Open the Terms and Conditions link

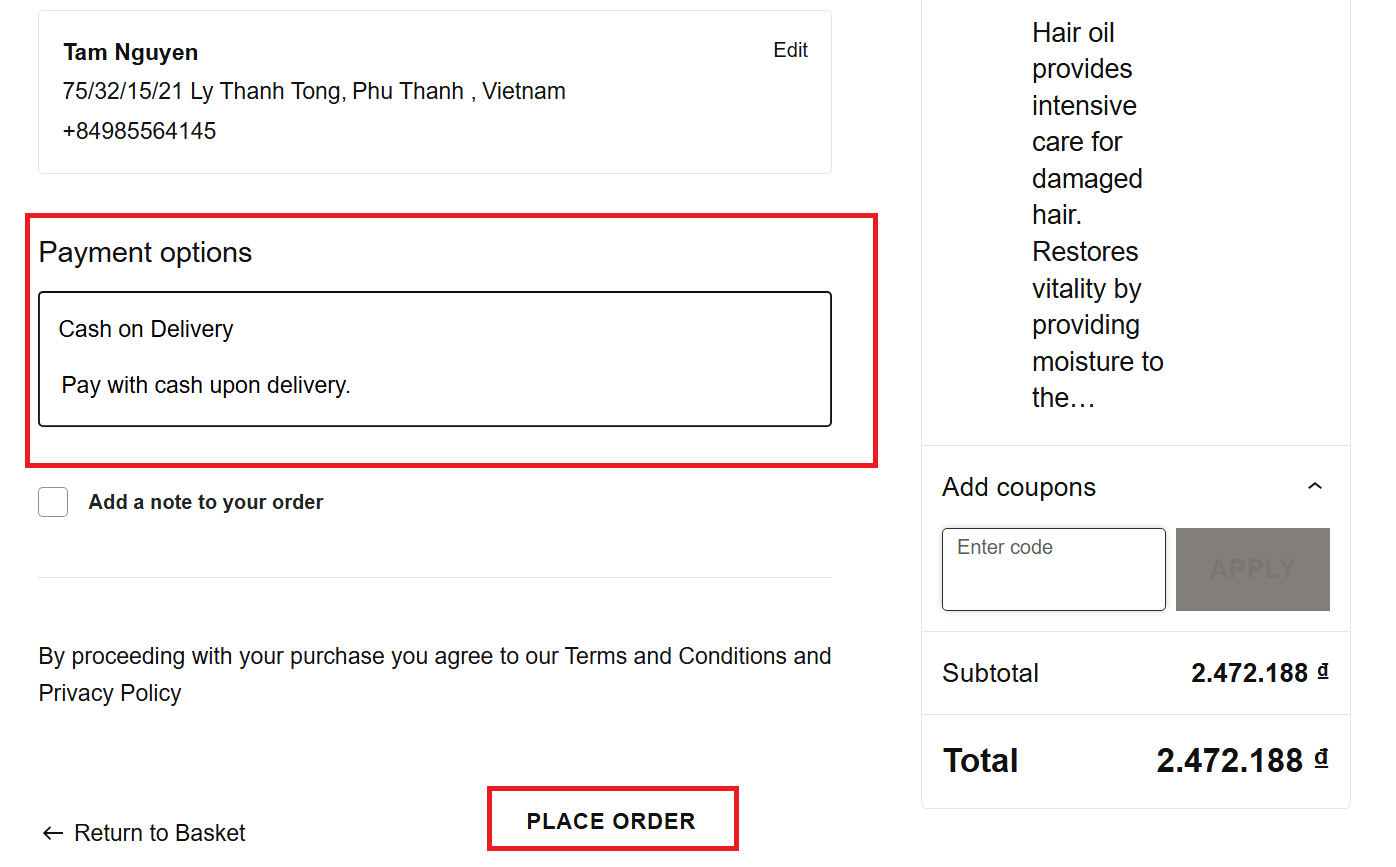(x=676, y=656)
